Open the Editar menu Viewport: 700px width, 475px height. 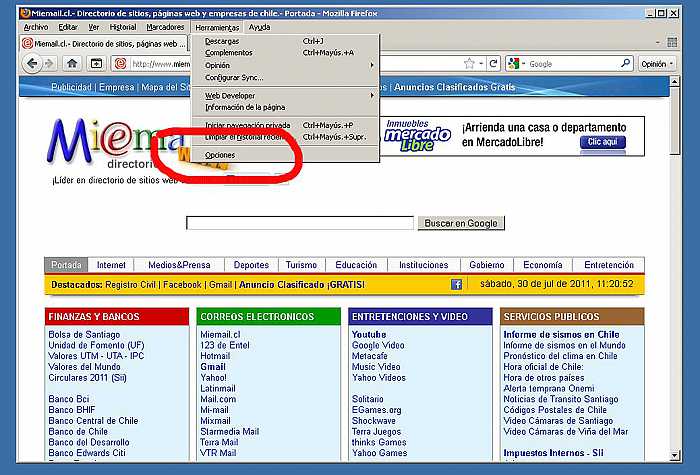(68, 27)
